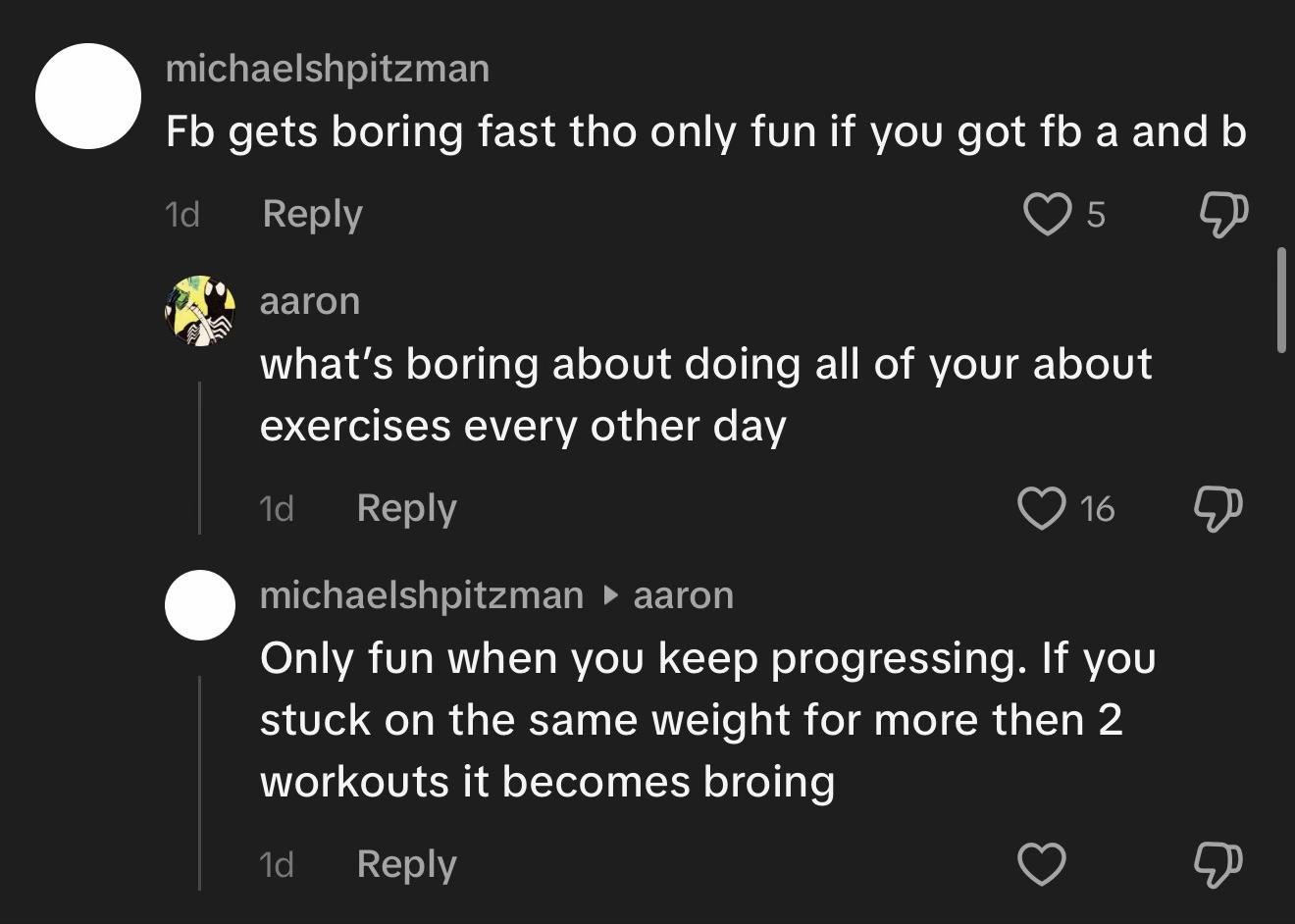Like aaron's comment with 16 likes

(1041, 508)
